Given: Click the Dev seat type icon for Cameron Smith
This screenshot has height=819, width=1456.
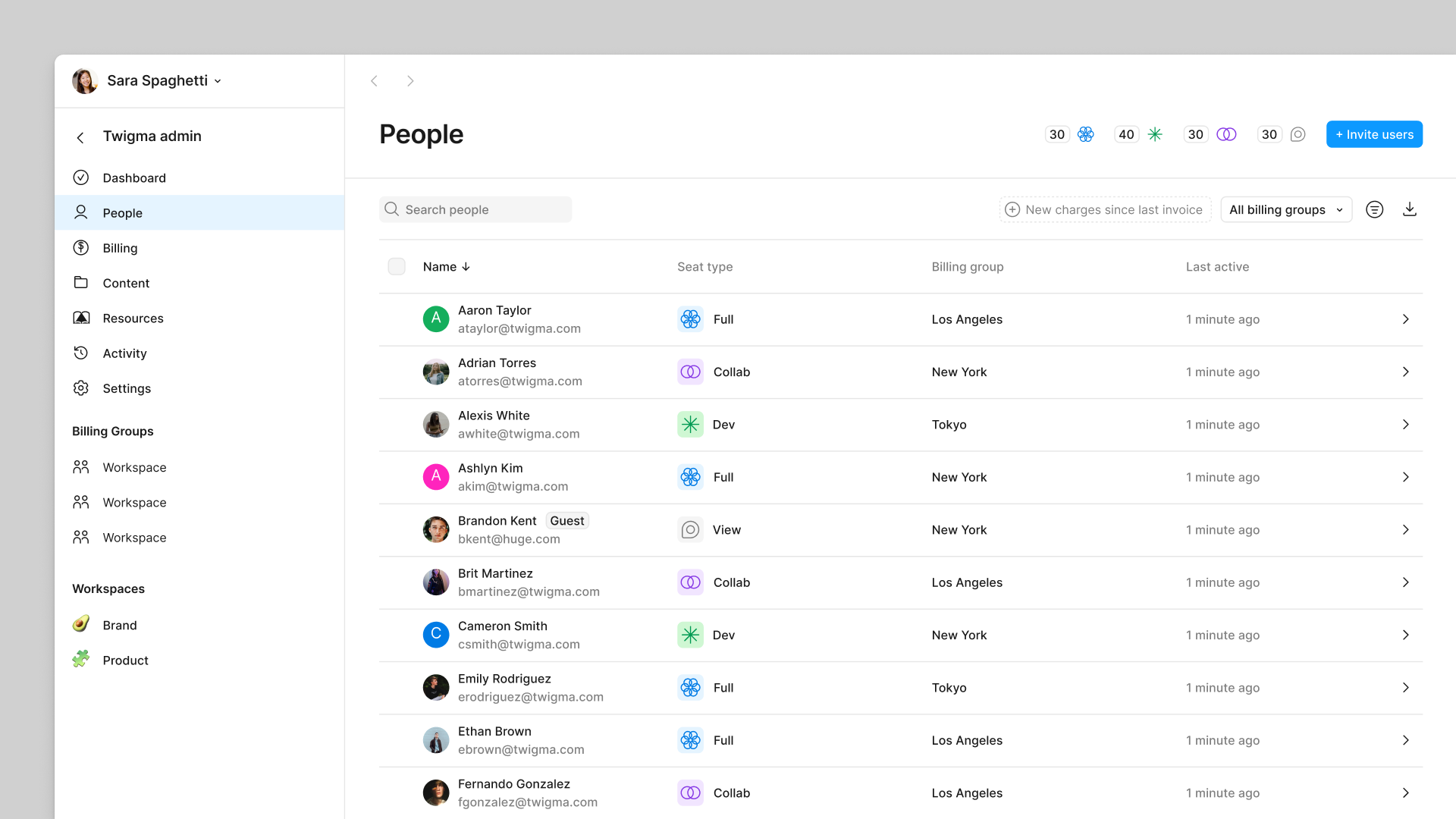Looking at the screenshot, I should pyautogui.click(x=690, y=634).
